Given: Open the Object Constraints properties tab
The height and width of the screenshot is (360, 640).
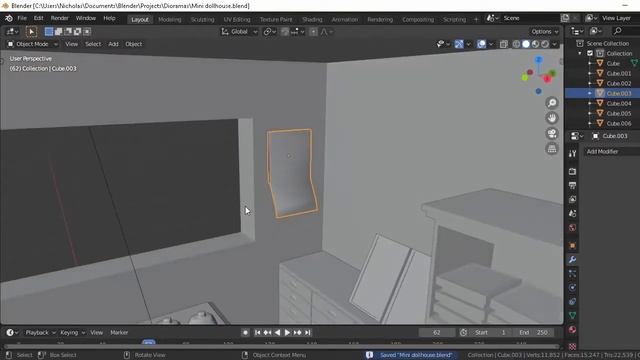Looking at the screenshot, I should (x=572, y=302).
